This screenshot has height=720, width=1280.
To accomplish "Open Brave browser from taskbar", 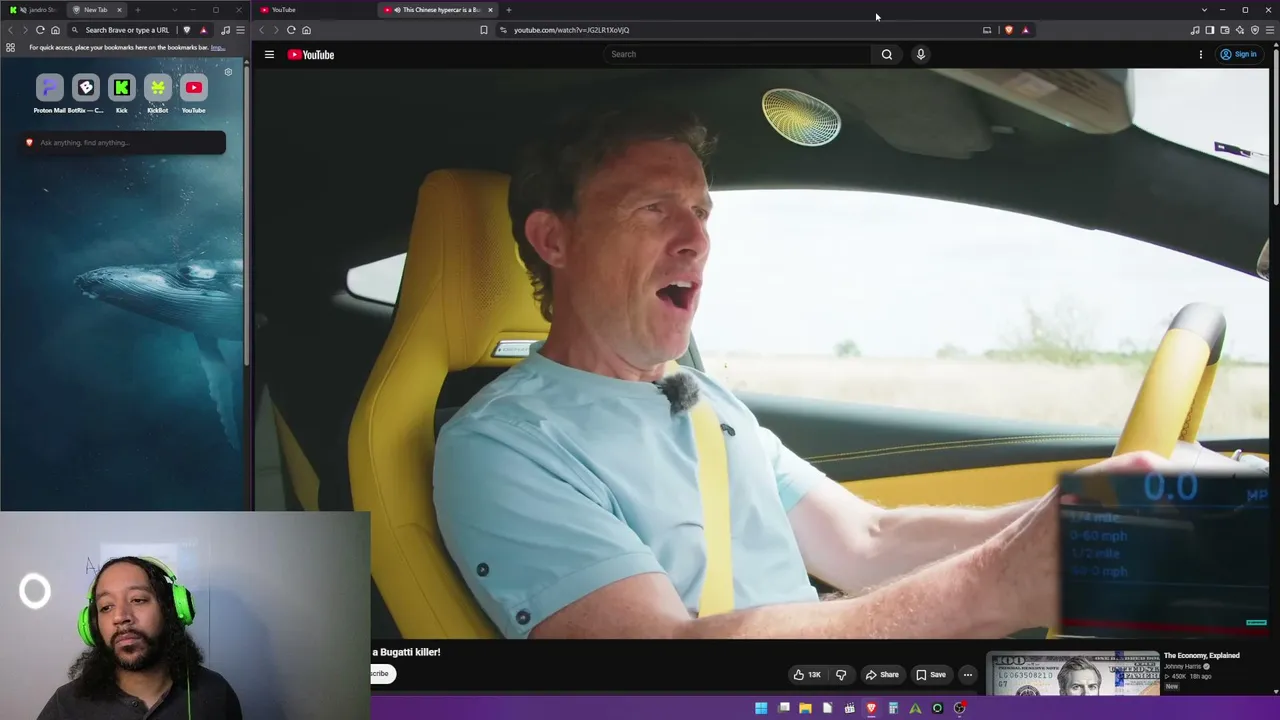I will click(x=871, y=709).
